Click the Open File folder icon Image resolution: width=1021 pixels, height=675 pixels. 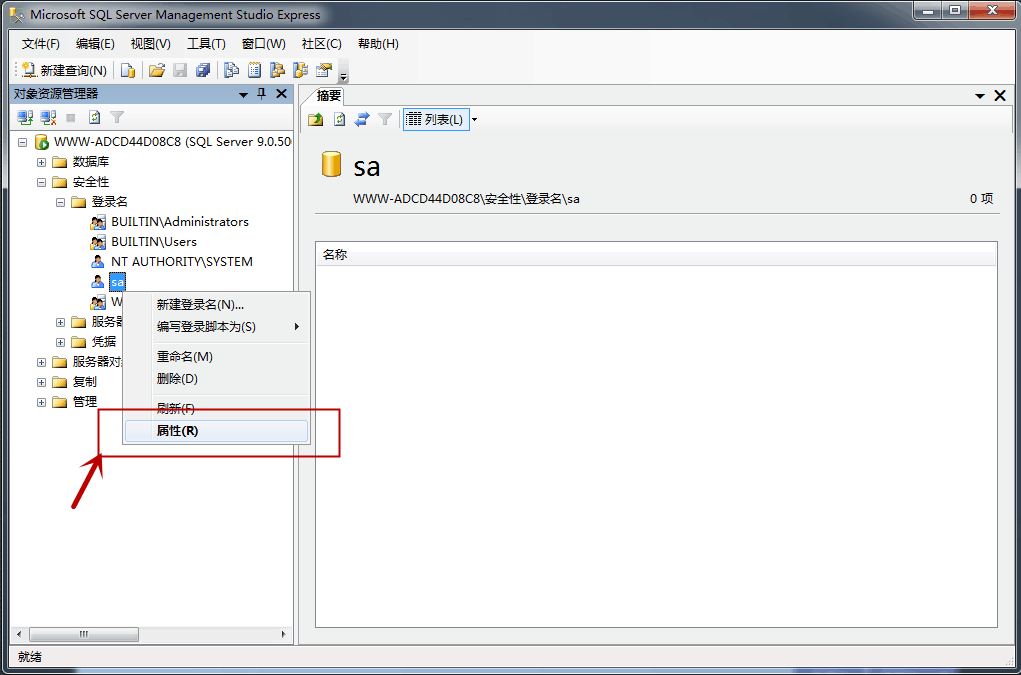pyautogui.click(x=157, y=70)
